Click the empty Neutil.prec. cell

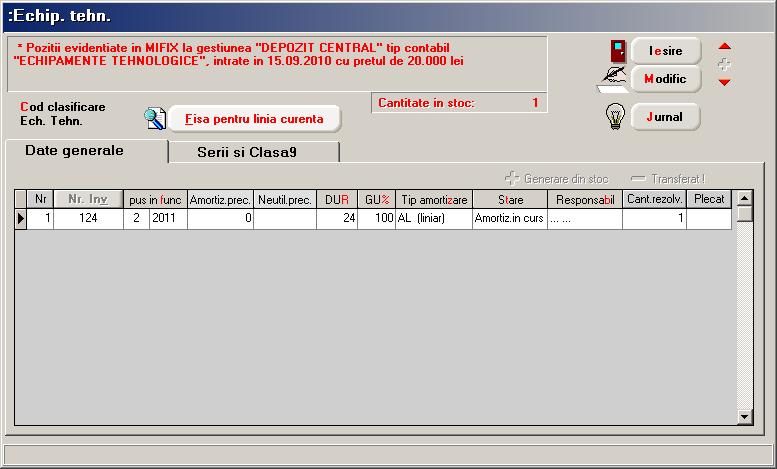coord(285,219)
